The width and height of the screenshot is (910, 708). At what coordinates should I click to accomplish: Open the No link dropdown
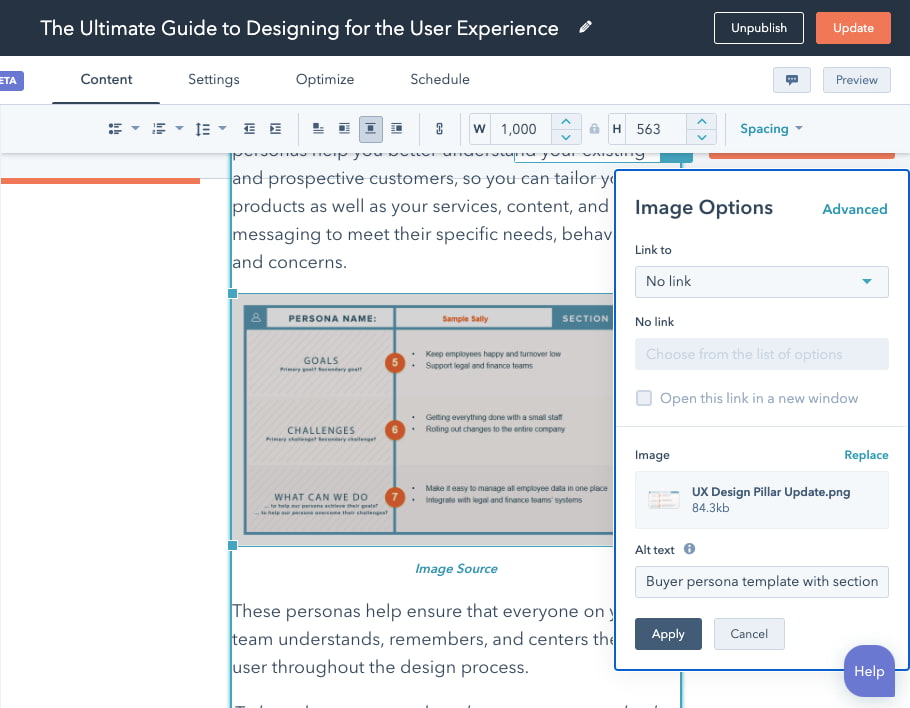pos(761,281)
